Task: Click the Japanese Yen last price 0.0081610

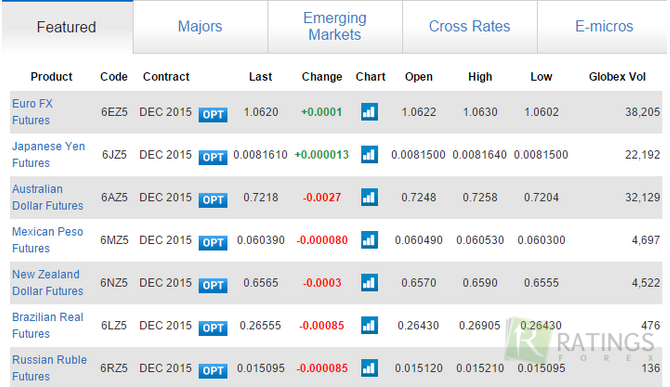Action: pos(260,155)
